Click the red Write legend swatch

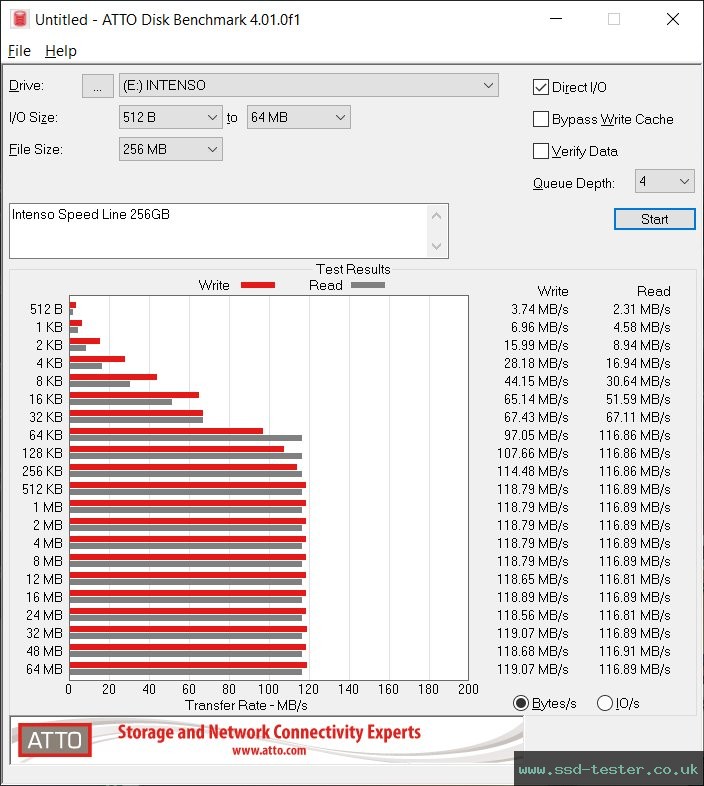click(258, 285)
